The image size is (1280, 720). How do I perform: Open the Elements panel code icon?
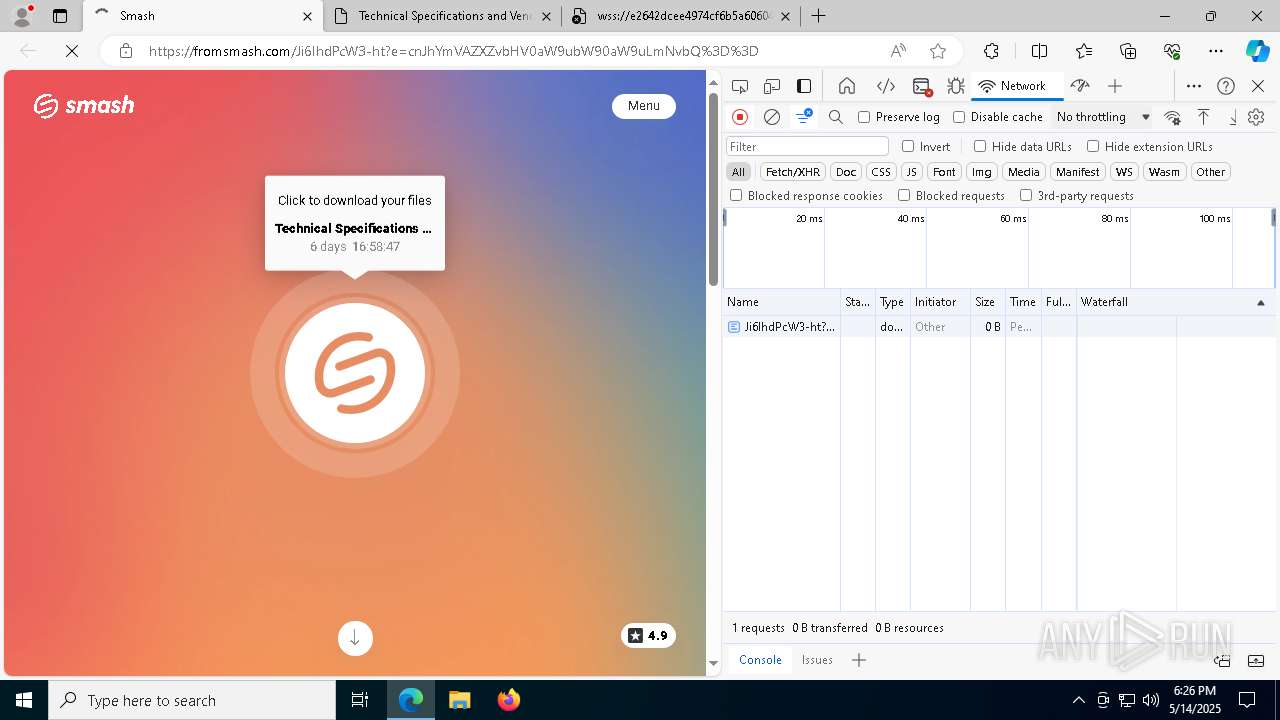(x=885, y=86)
